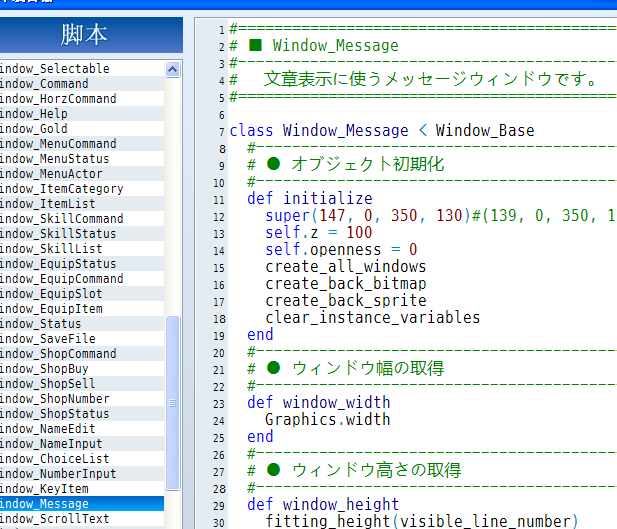Click 'fitting_height(visible_line_number)' line

[x=421, y=521]
